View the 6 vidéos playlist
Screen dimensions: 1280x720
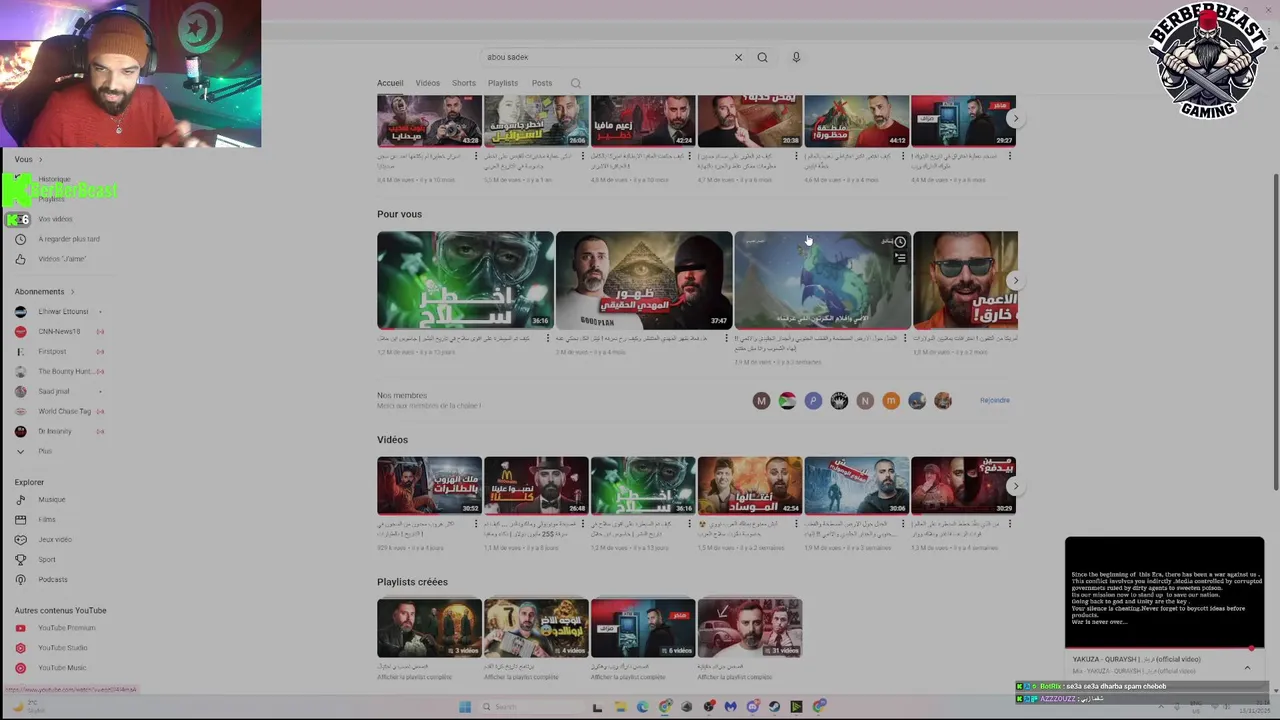[643, 628]
